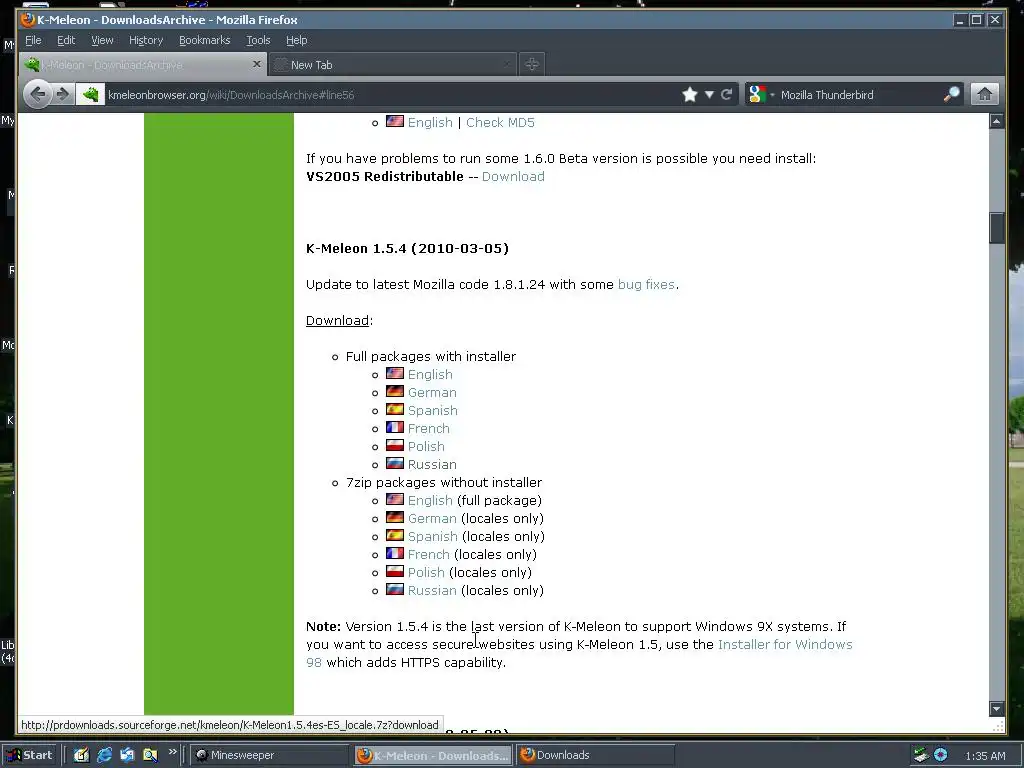Switch to Downloads window in taskbar

[x=594, y=755]
